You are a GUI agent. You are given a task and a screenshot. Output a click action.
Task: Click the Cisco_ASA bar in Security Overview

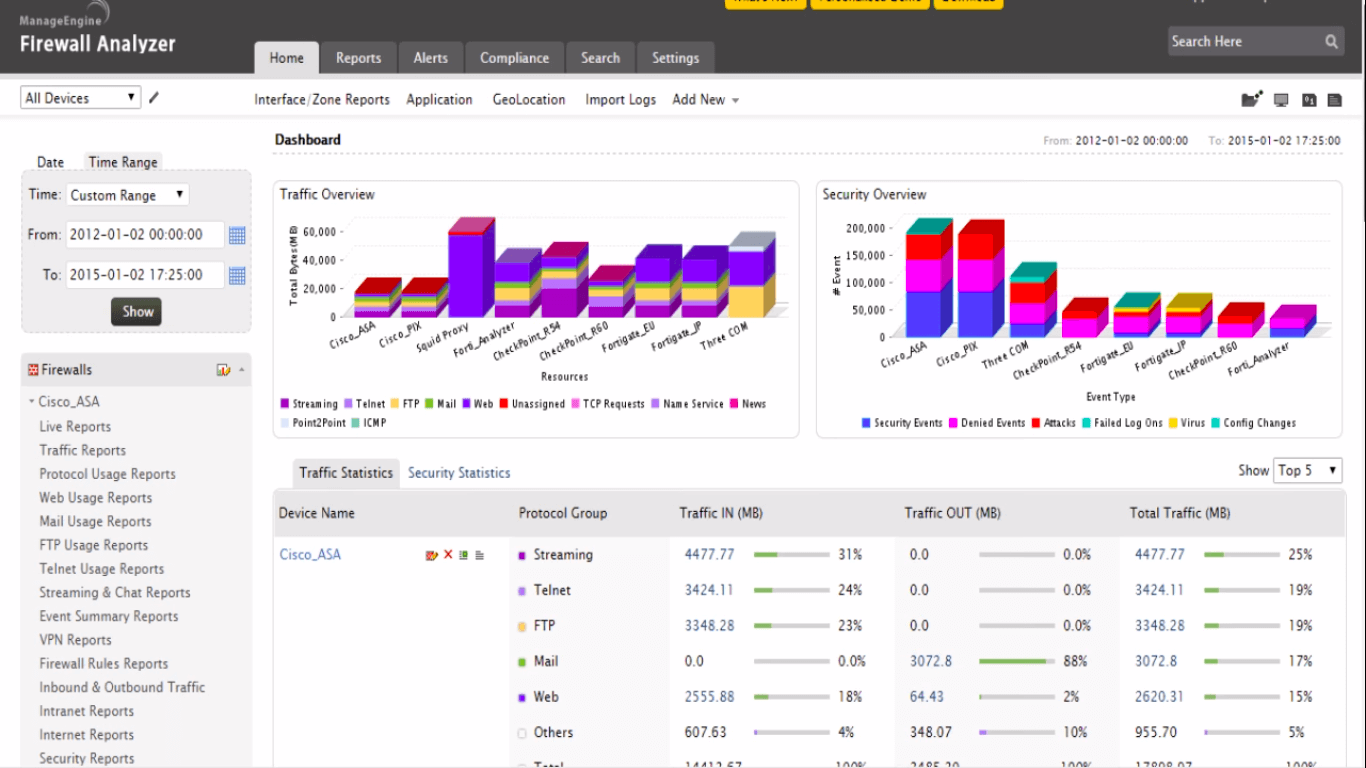click(928, 277)
